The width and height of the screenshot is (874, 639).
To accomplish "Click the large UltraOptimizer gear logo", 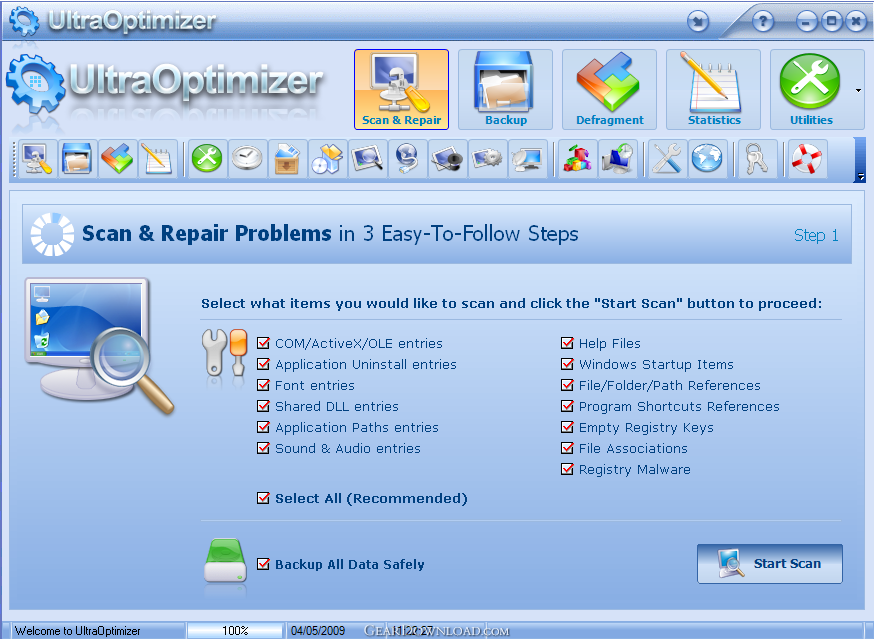I will [x=36, y=84].
